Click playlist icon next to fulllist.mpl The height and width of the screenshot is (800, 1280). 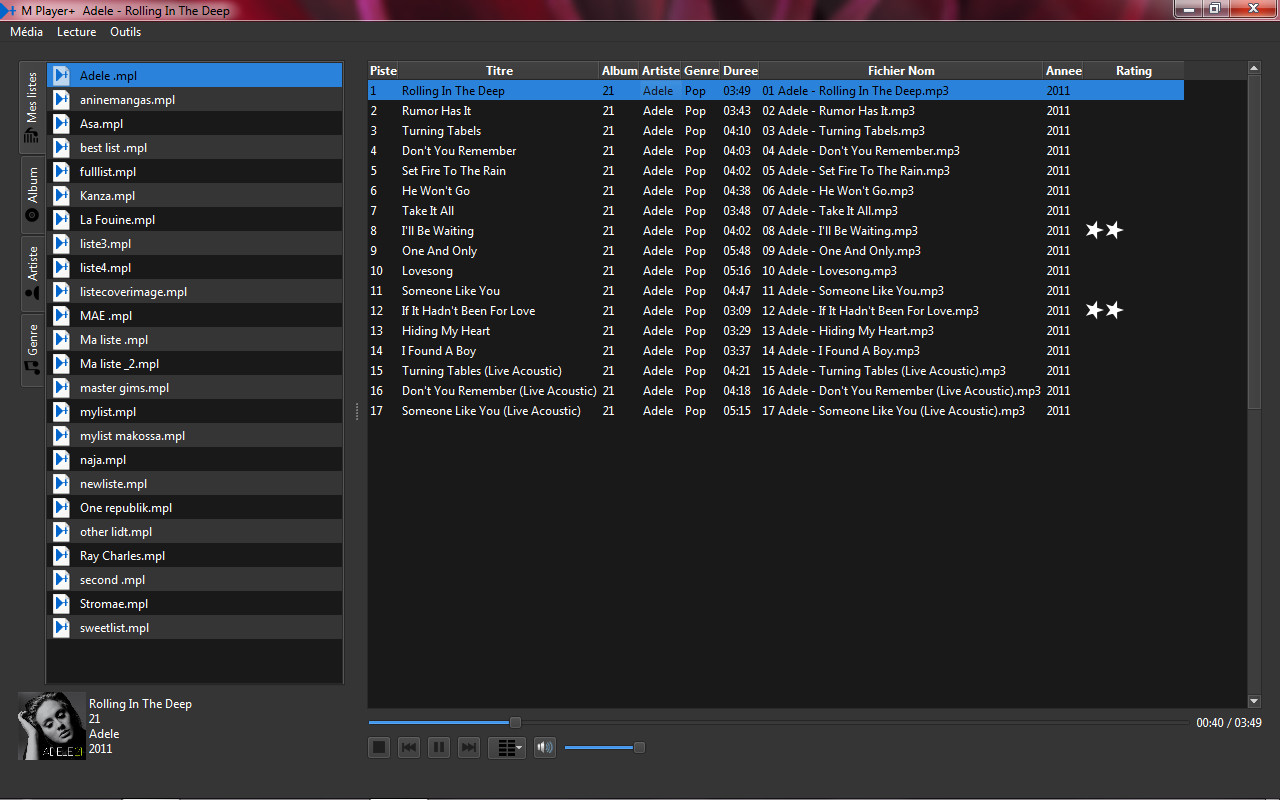point(61,171)
